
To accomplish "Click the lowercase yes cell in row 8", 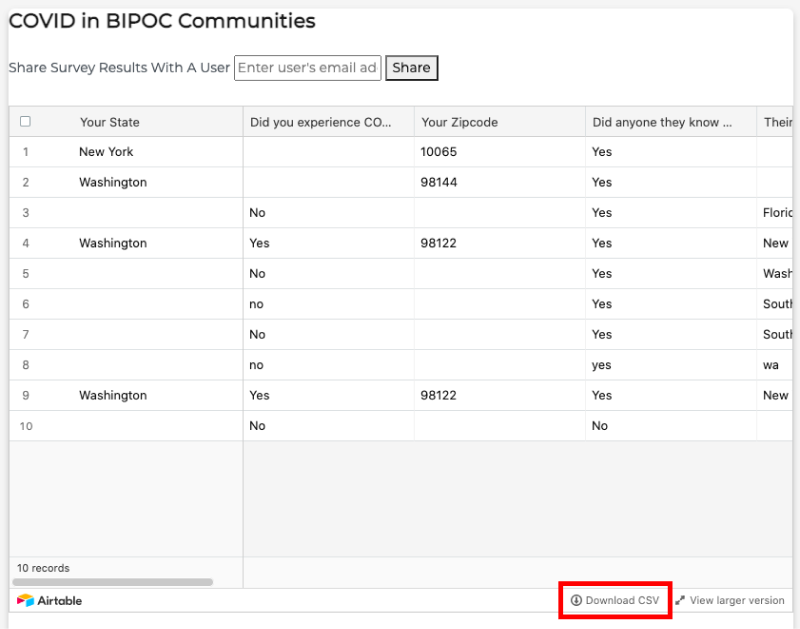I will (x=671, y=365).
